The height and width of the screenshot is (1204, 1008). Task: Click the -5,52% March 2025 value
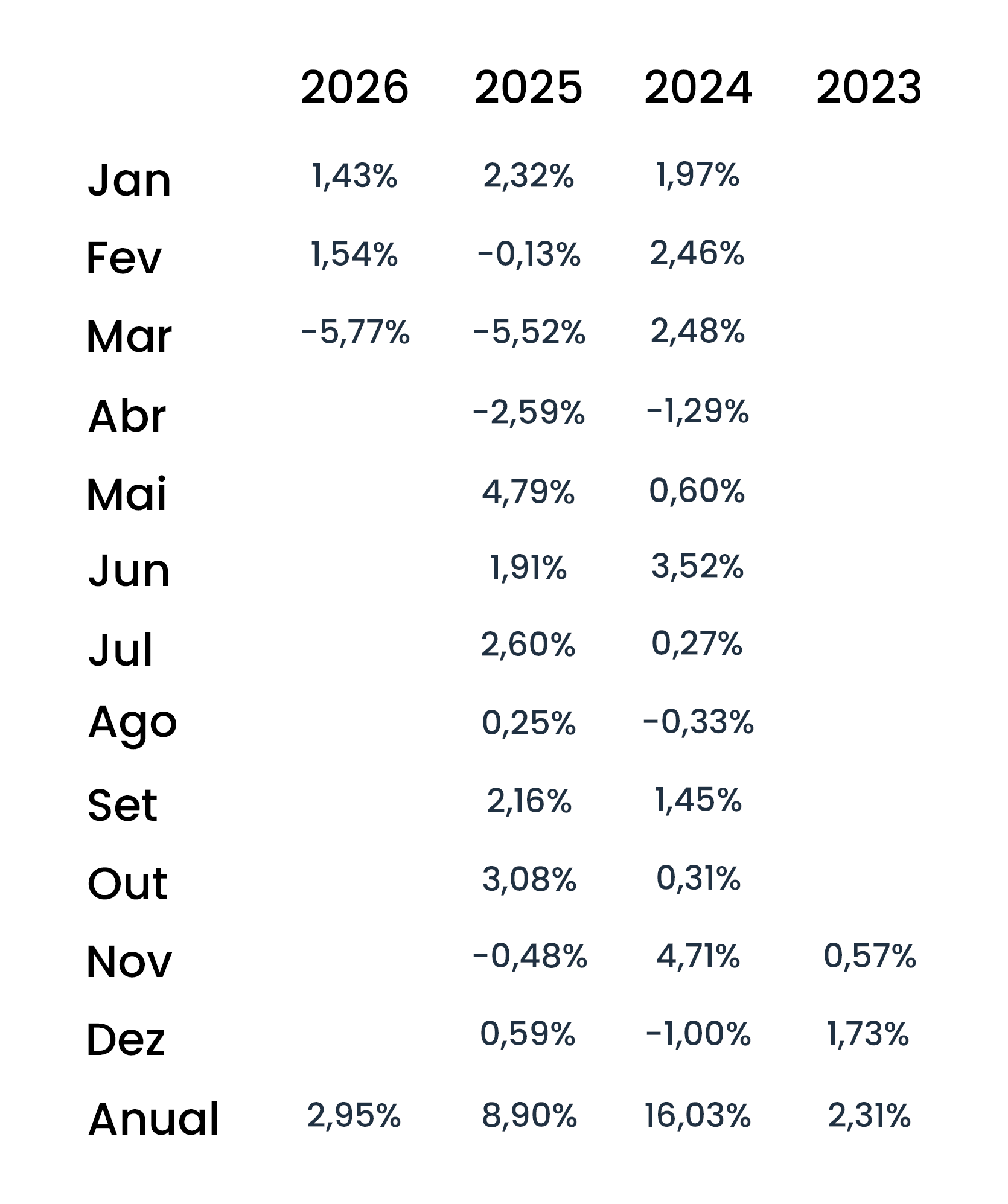pos(529,332)
